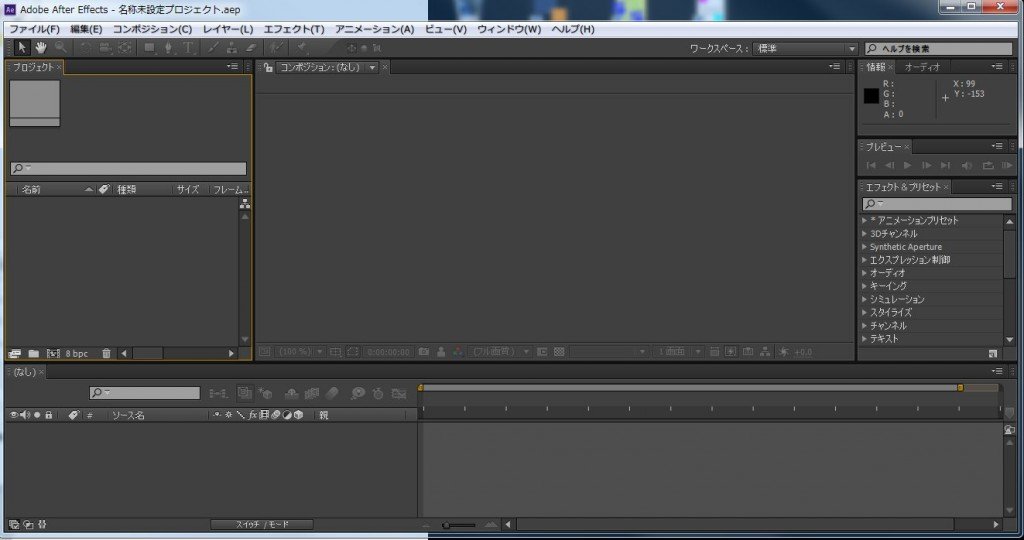Expand Layer Switches pane in timeline
Viewport: 1024px width, 540px height.
tap(14, 524)
